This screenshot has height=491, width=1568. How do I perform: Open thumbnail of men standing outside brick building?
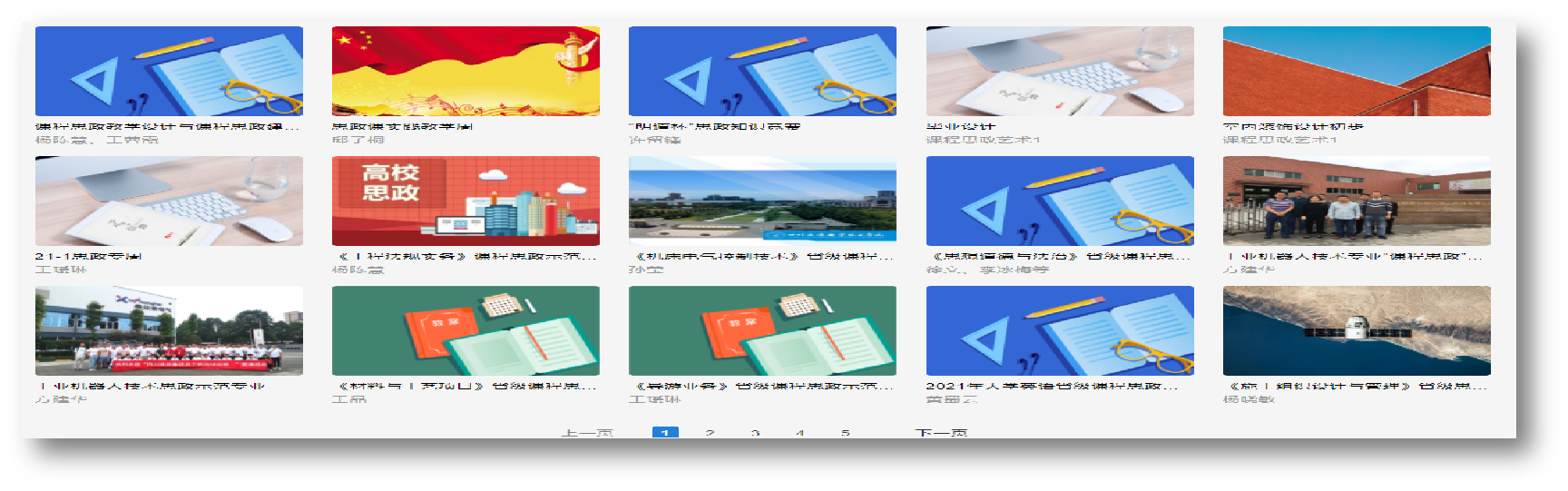point(1357,201)
